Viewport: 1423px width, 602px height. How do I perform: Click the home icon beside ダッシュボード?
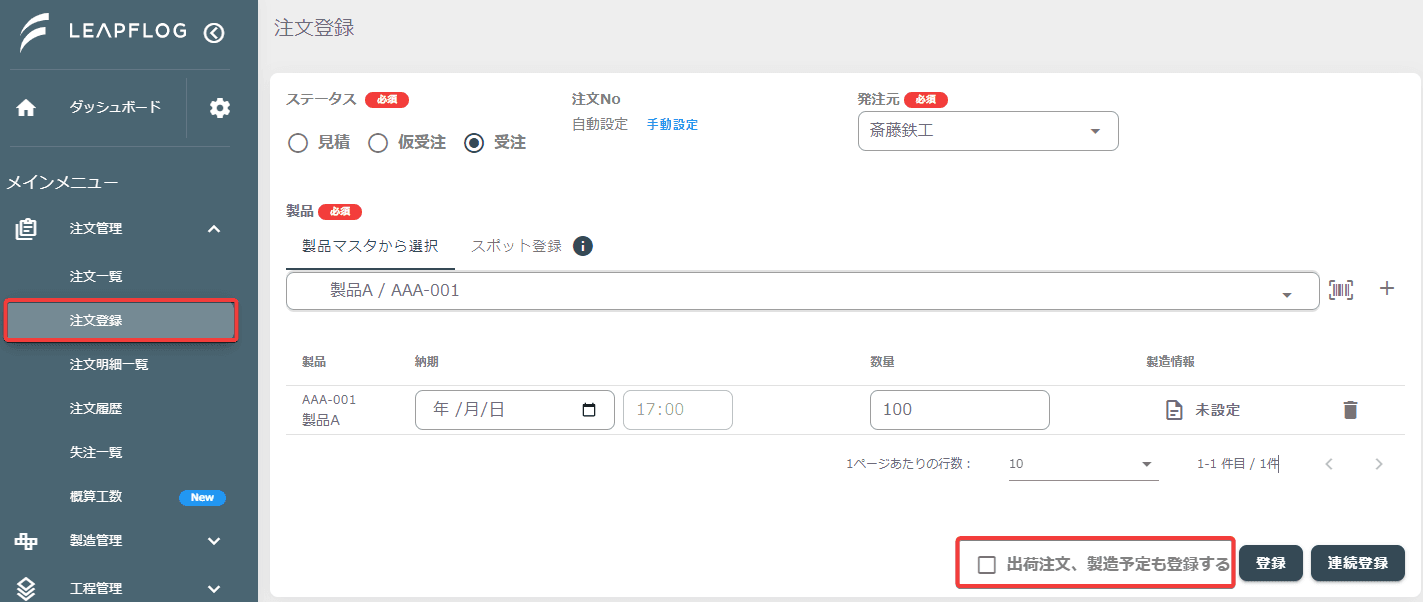coord(26,108)
